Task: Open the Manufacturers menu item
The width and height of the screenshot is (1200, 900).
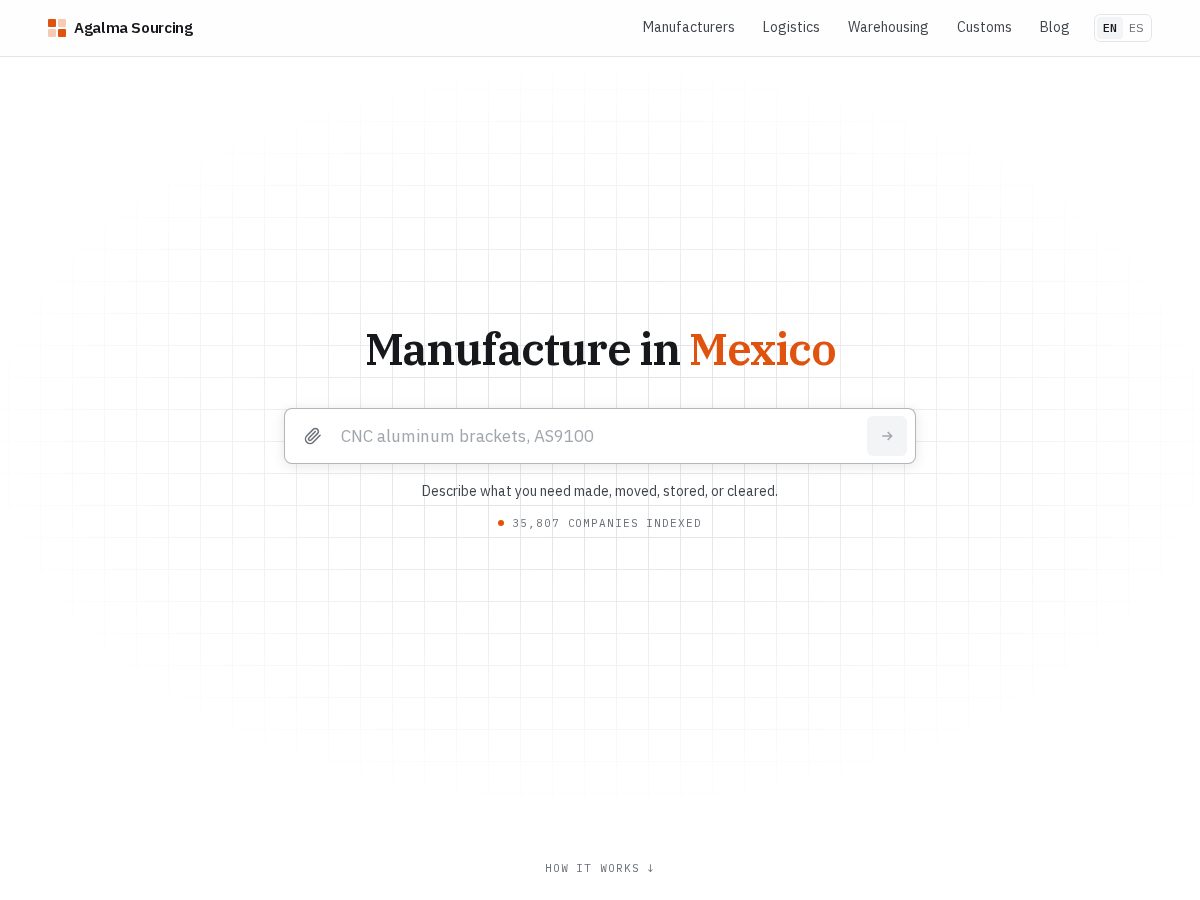Action: pyautogui.click(x=688, y=27)
